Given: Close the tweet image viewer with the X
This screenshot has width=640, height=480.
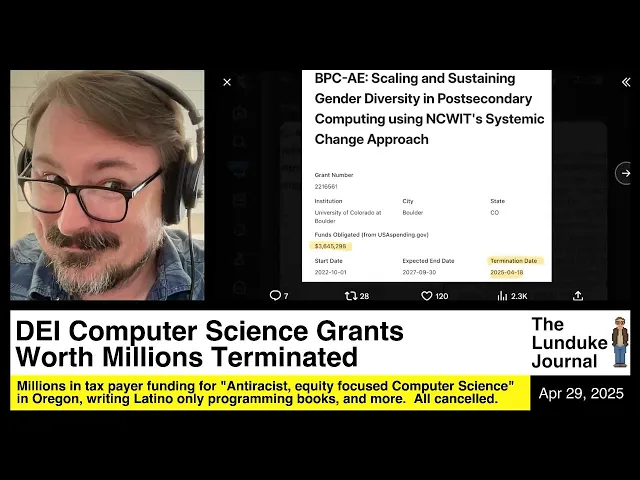Looking at the screenshot, I should 227,82.
